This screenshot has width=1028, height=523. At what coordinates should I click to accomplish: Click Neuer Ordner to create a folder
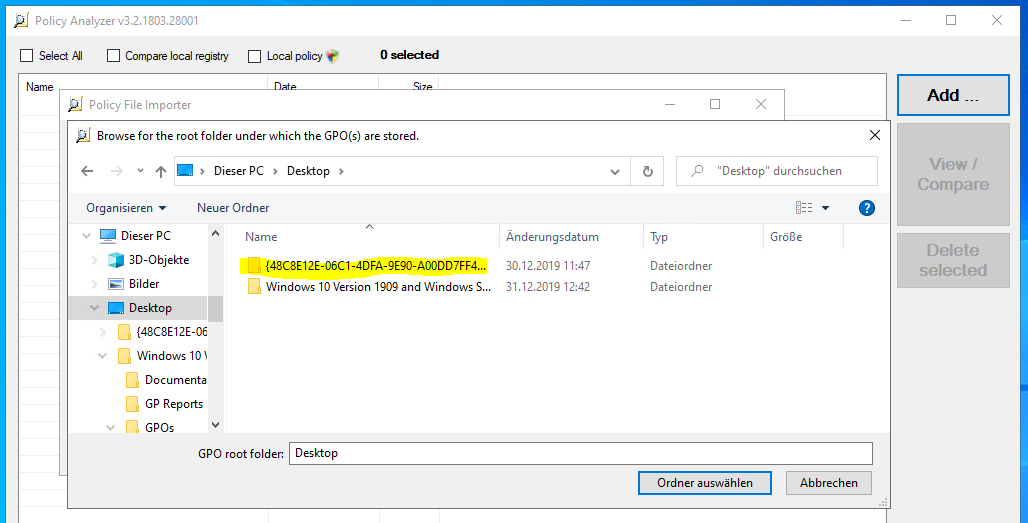point(233,208)
